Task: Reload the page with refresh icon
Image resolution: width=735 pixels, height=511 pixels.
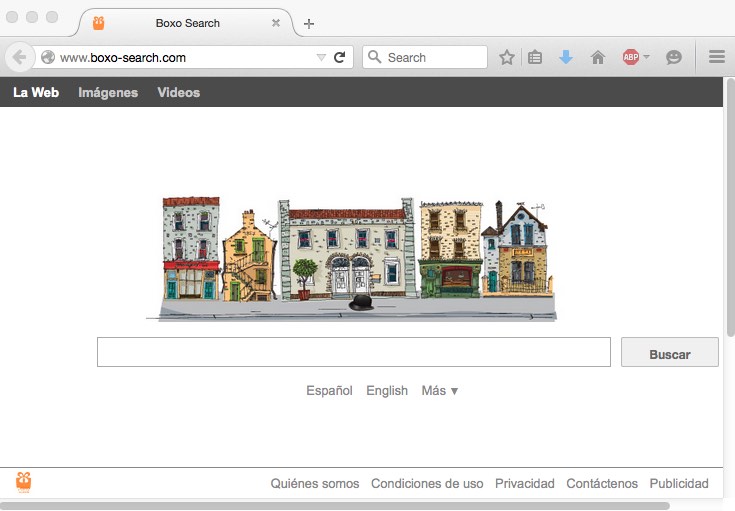Action: (340, 58)
